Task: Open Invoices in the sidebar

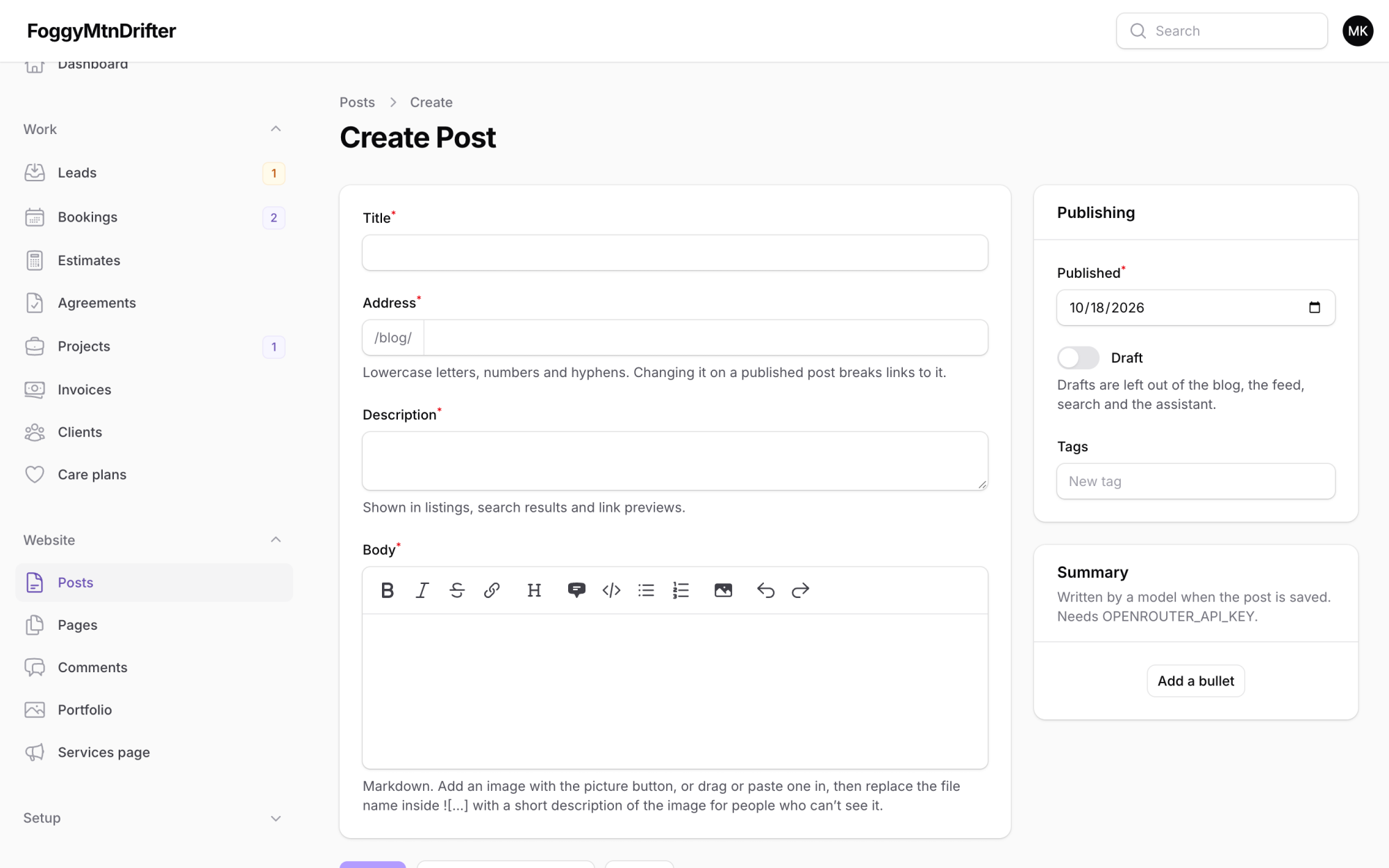Action: pos(154,390)
